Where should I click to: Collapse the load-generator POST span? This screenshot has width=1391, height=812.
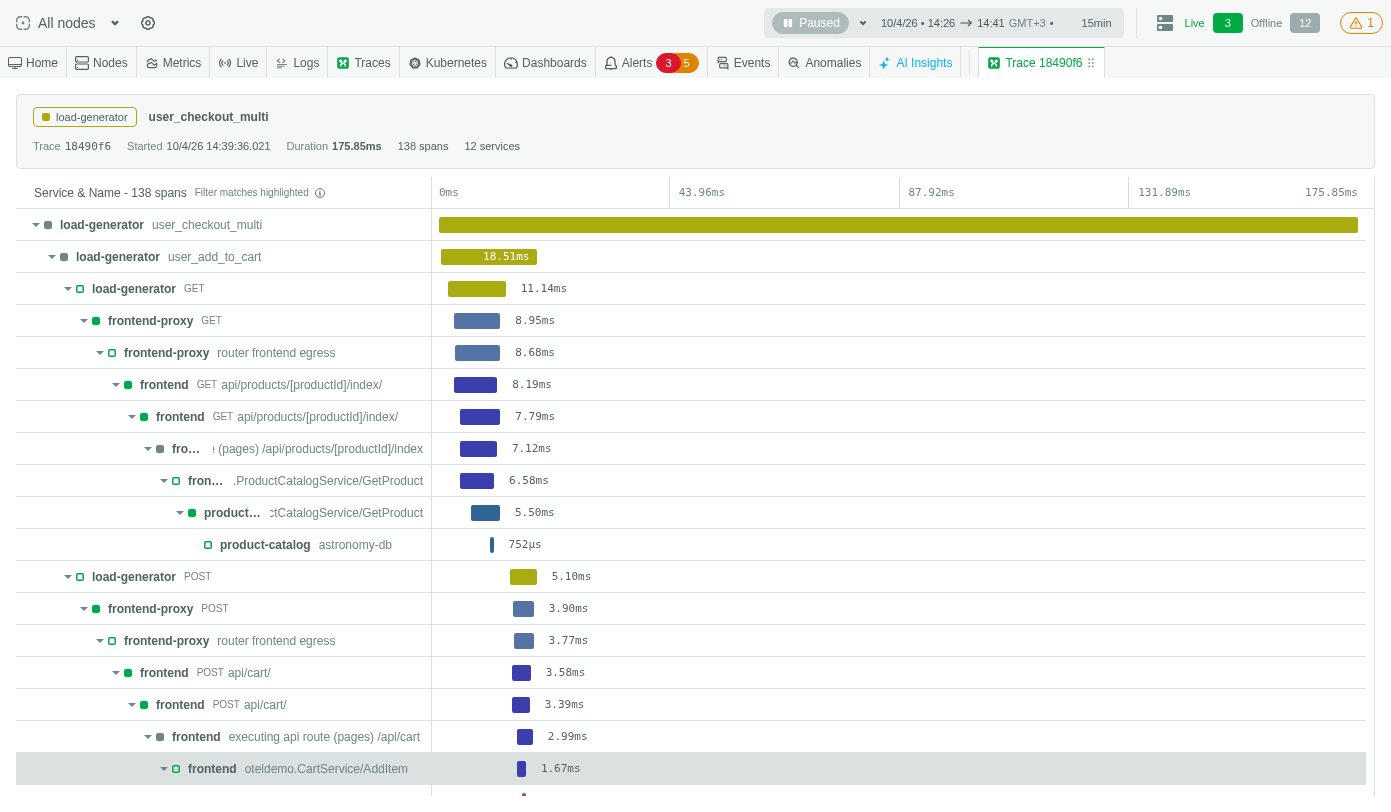pyautogui.click(x=68, y=577)
